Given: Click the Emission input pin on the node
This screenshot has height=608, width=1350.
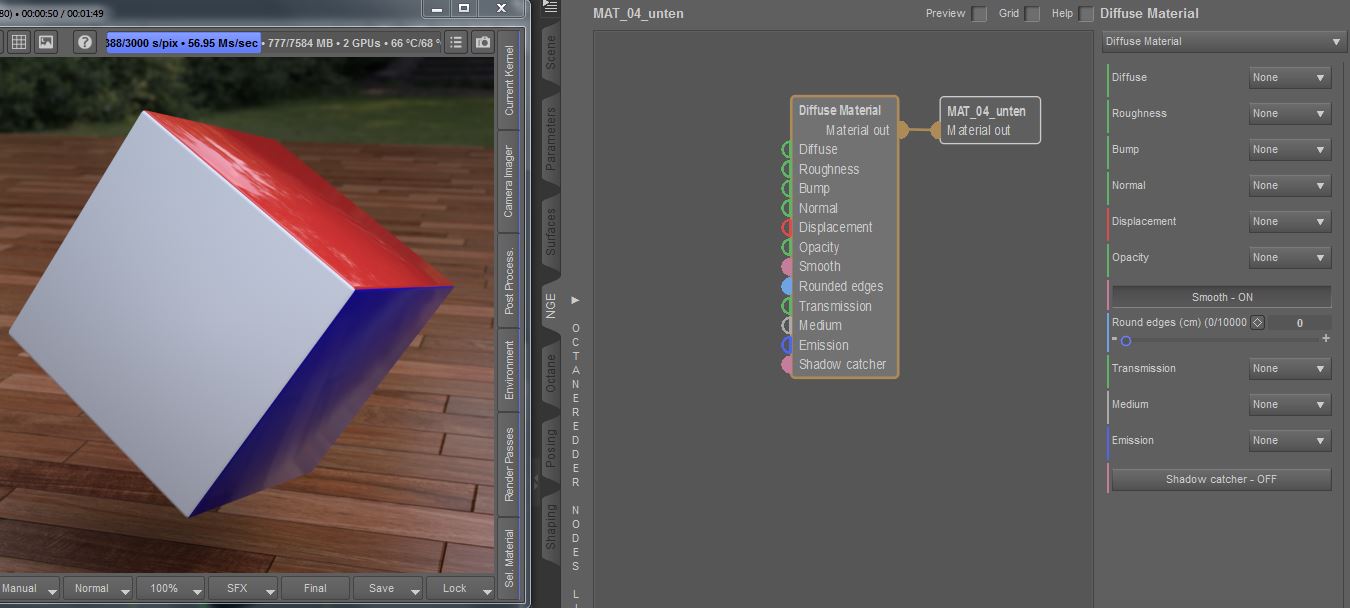Looking at the screenshot, I should coord(787,345).
